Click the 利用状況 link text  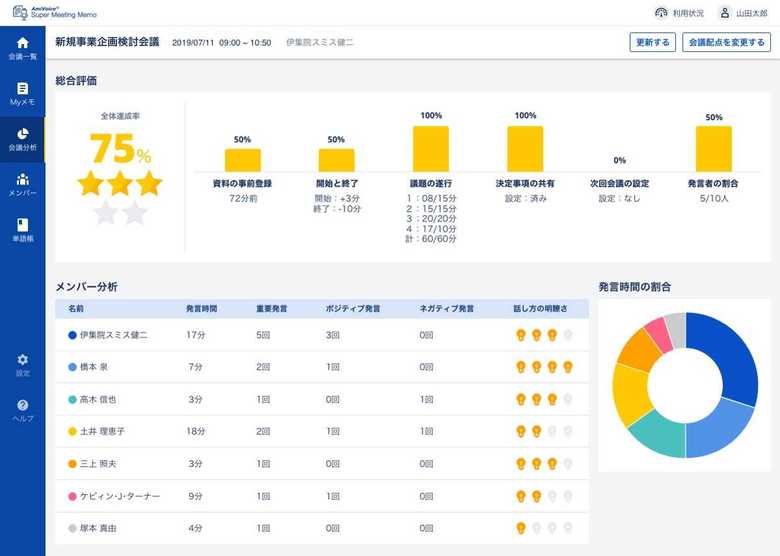[688, 13]
